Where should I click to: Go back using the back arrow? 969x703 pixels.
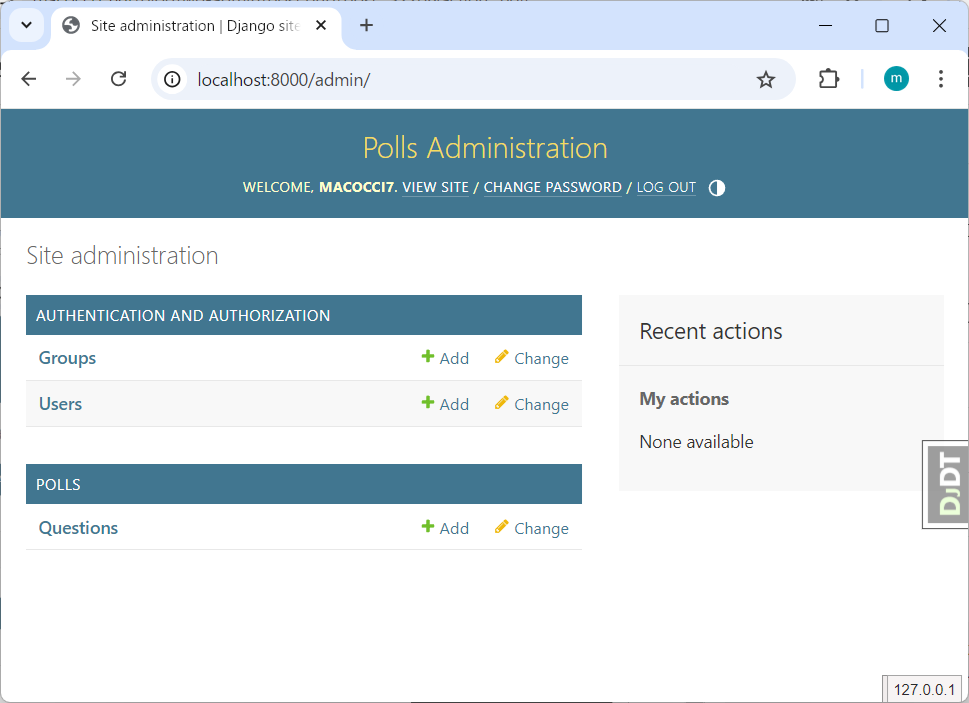coord(29,79)
